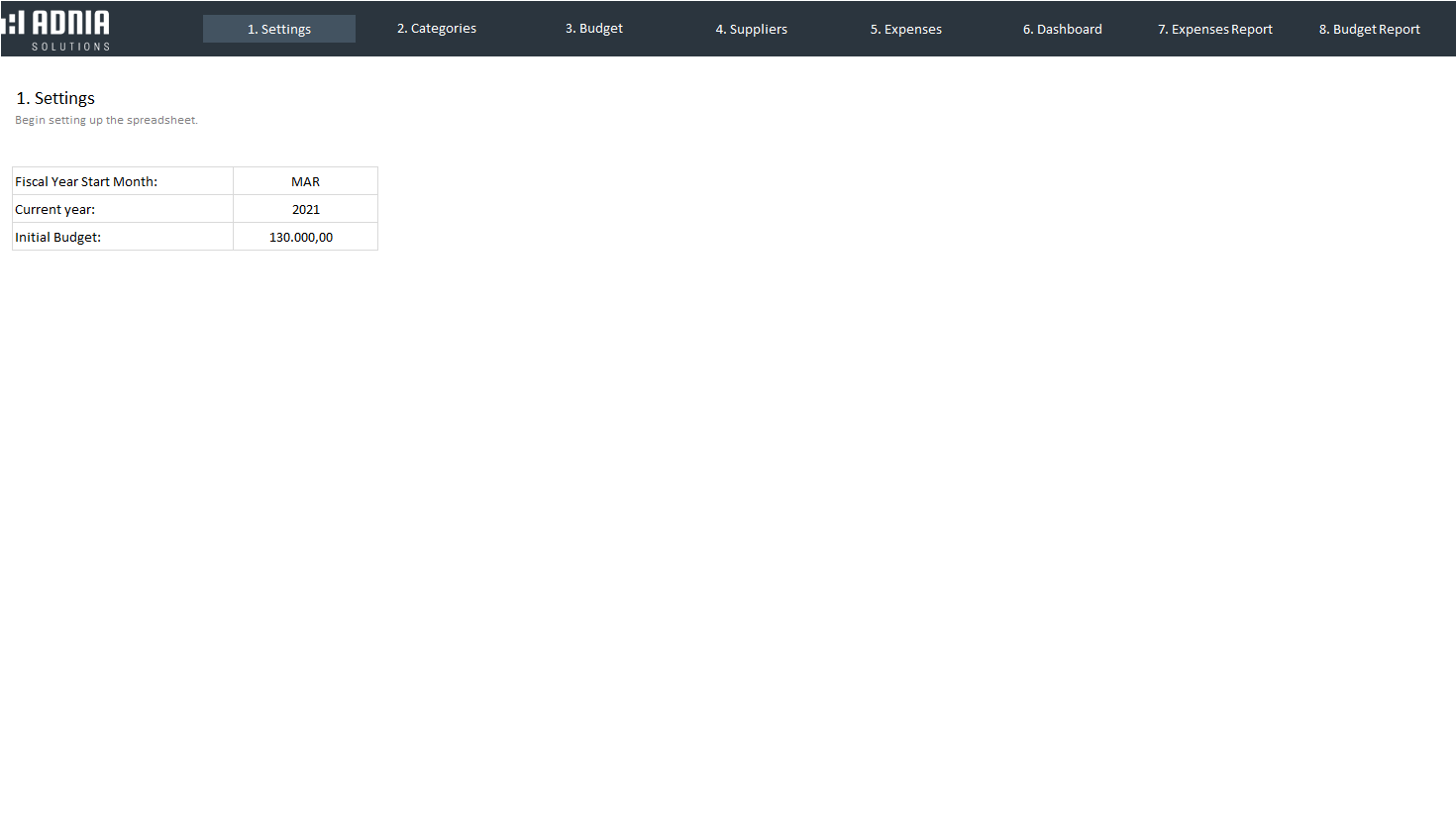The width and height of the screenshot is (1456, 833).
Task: Click the Begin setting up the spreadsheet subtitle
Action: pos(106,120)
